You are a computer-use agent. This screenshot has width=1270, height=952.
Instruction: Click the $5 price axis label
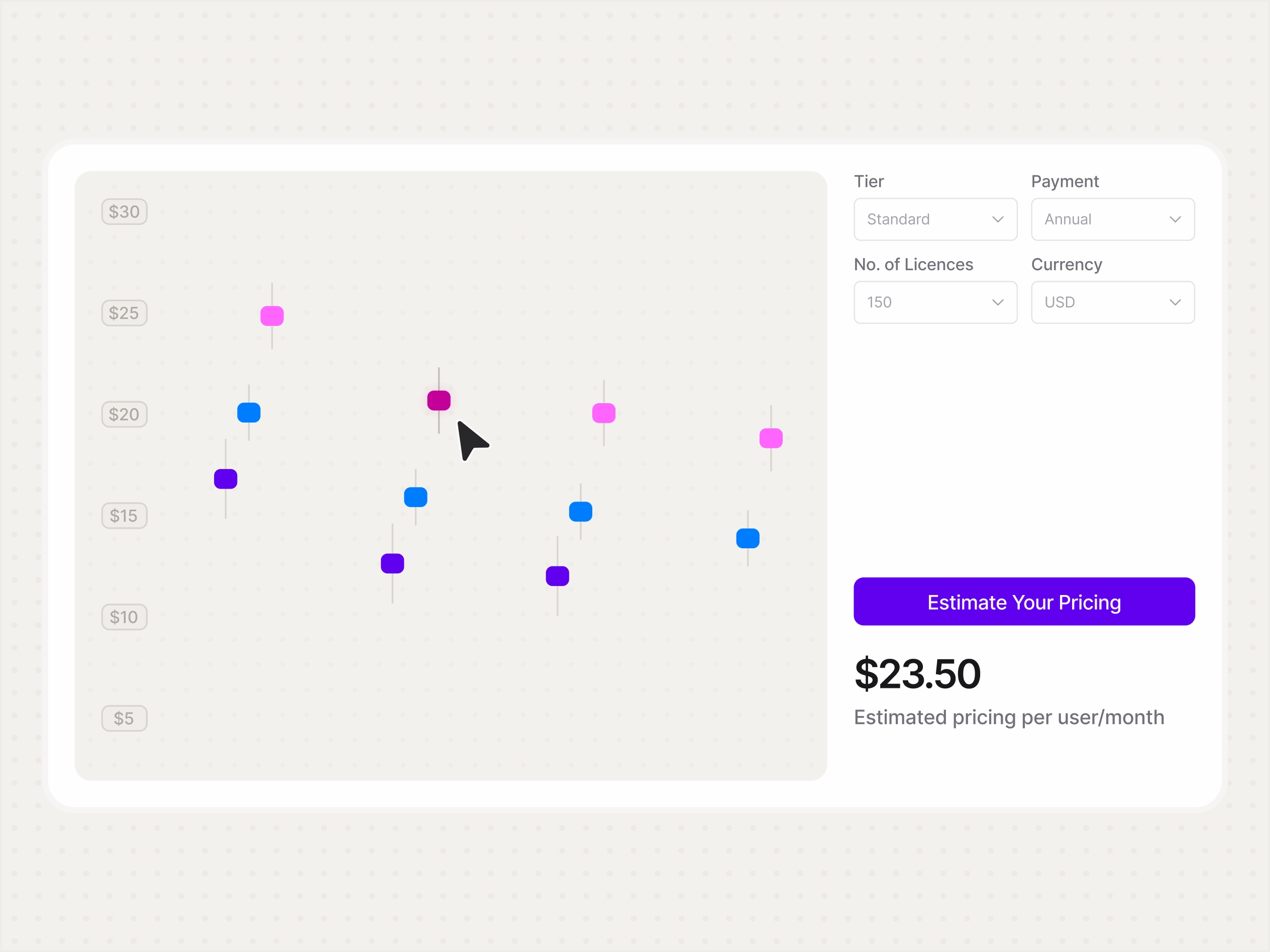tap(125, 719)
